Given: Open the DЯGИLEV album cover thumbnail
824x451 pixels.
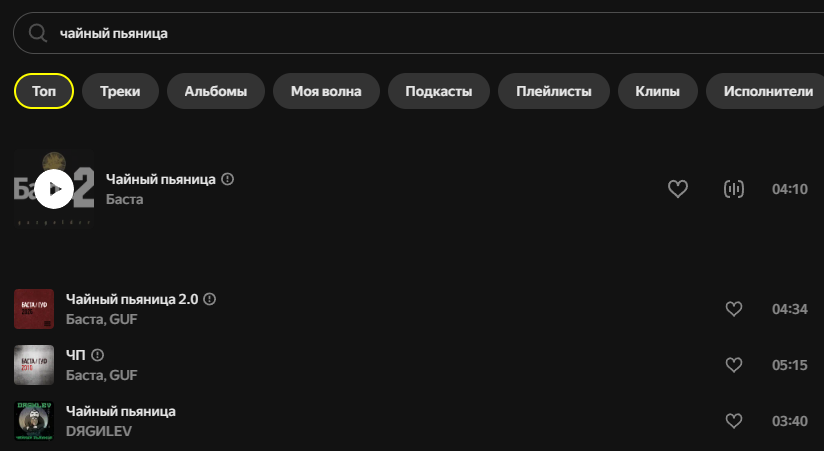Looking at the screenshot, I should point(34,421).
